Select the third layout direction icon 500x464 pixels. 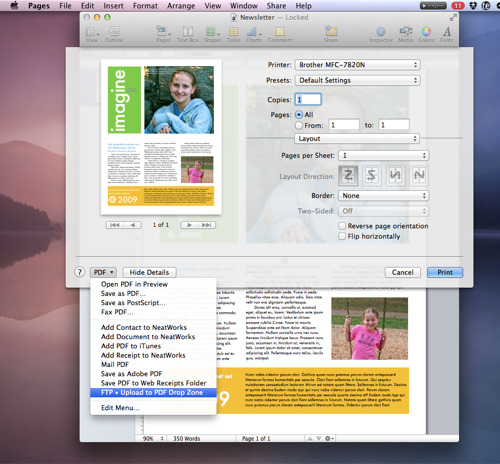(x=396, y=175)
